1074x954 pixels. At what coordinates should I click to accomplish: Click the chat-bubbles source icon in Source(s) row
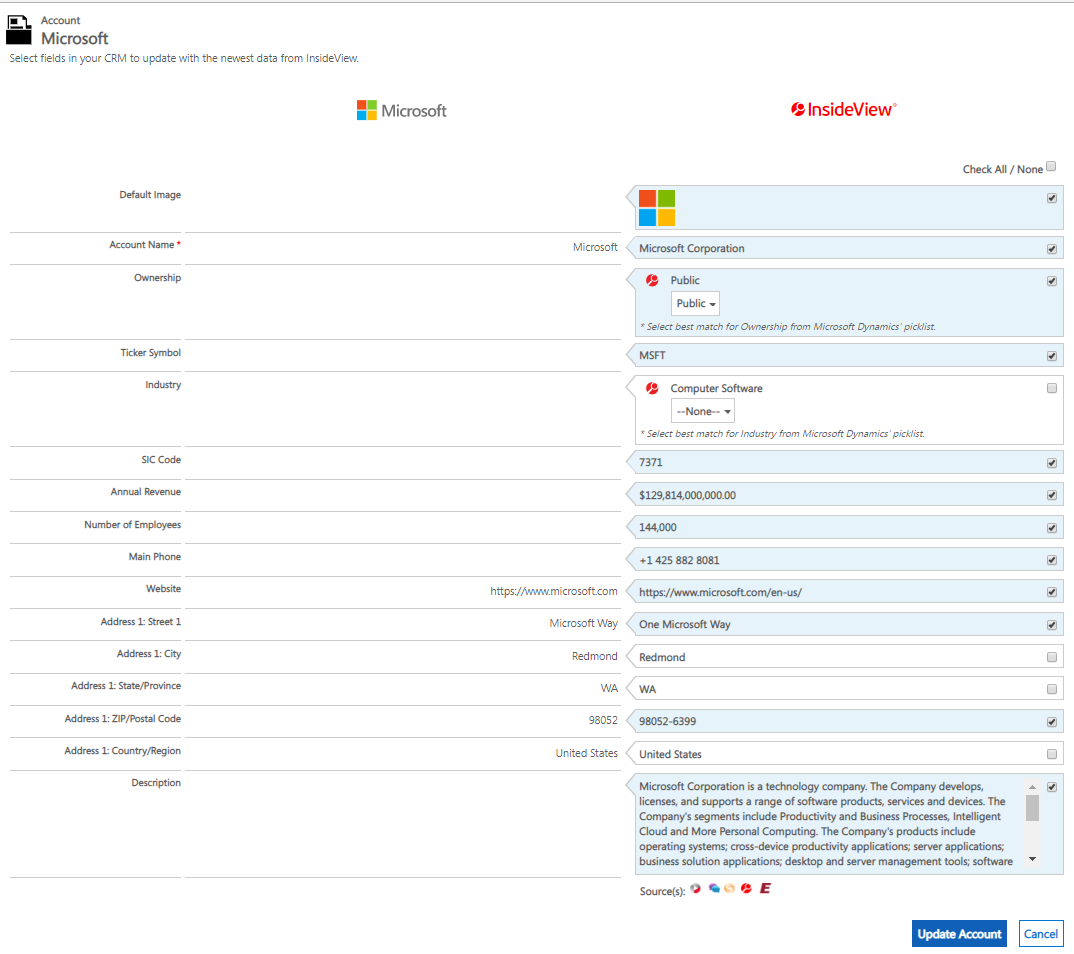click(712, 888)
